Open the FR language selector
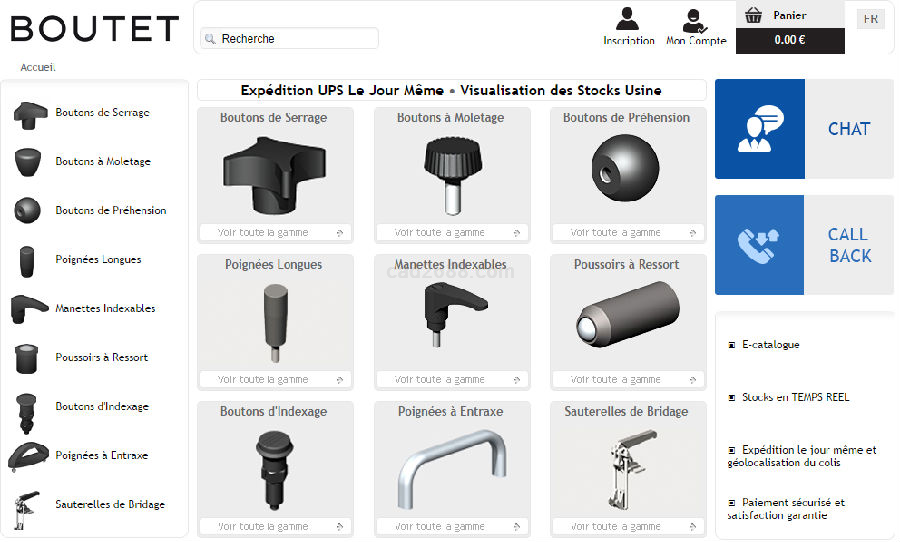 coord(870,19)
